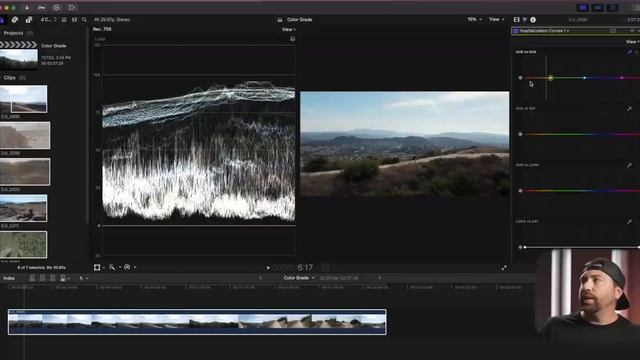Open the viewer View dropdown

496,20
